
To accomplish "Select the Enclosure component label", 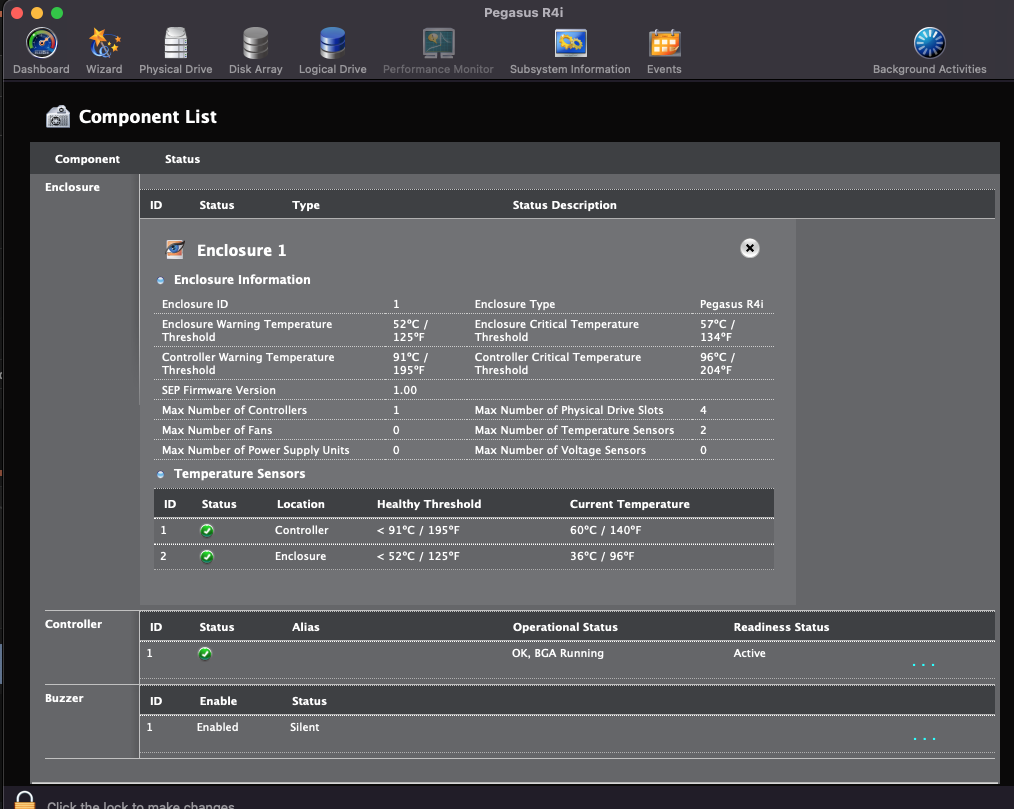I will pyautogui.click(x=72, y=187).
